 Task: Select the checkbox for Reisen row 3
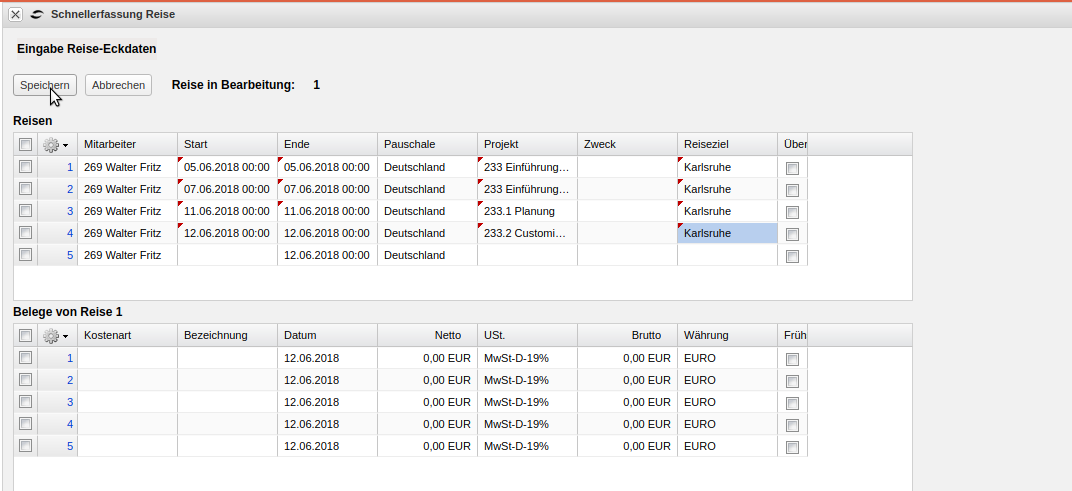(25, 211)
